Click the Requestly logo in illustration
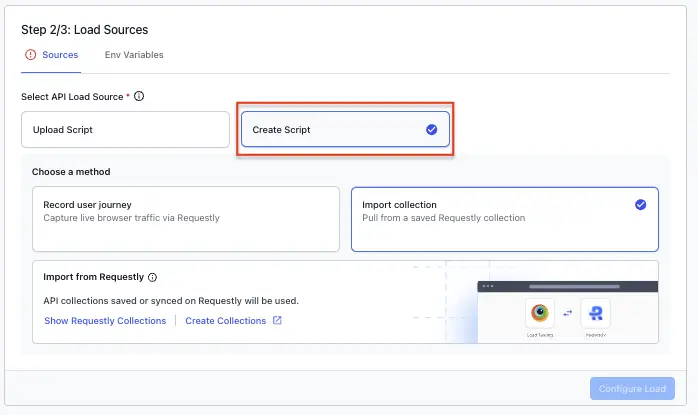This screenshot has height=415, width=698. 596,313
